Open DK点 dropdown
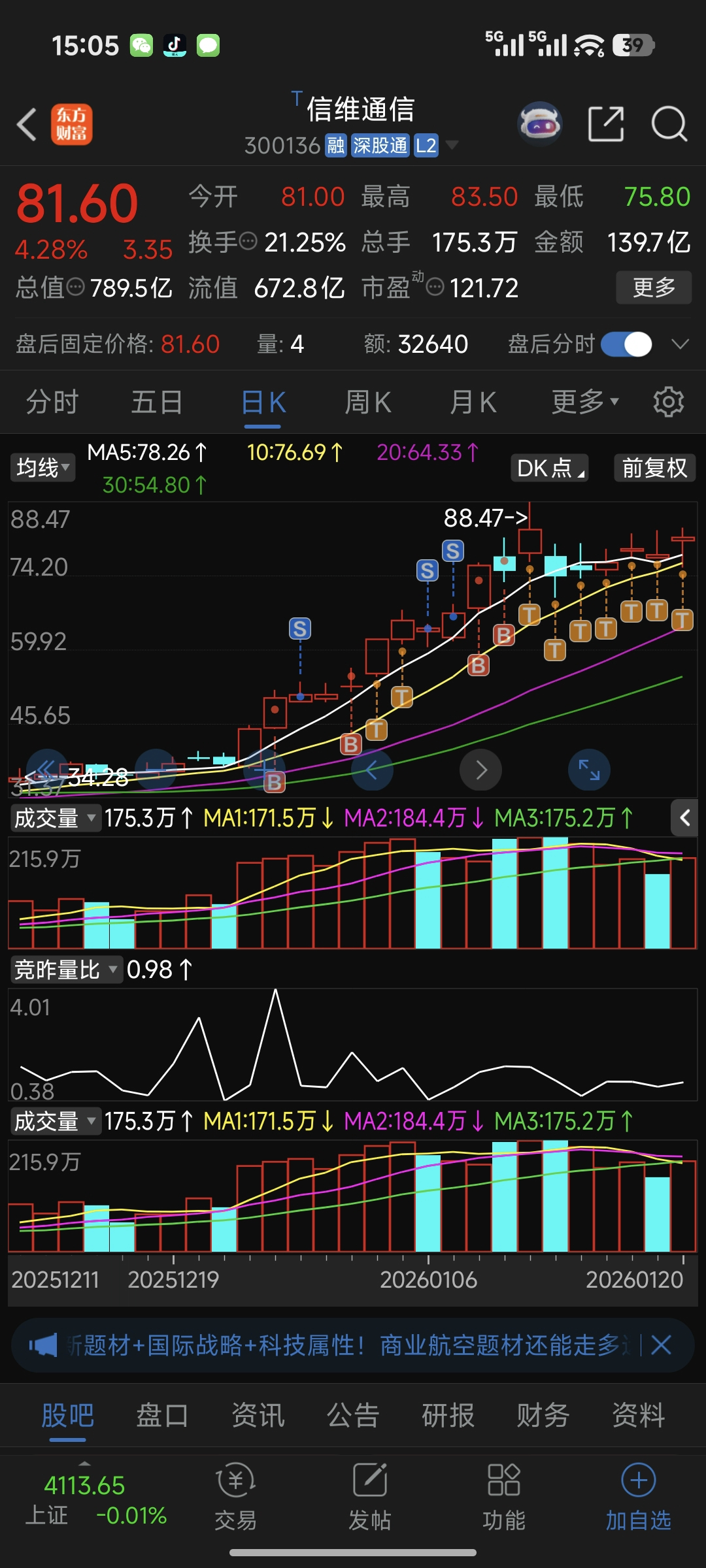The image size is (706, 1568). 549,468
